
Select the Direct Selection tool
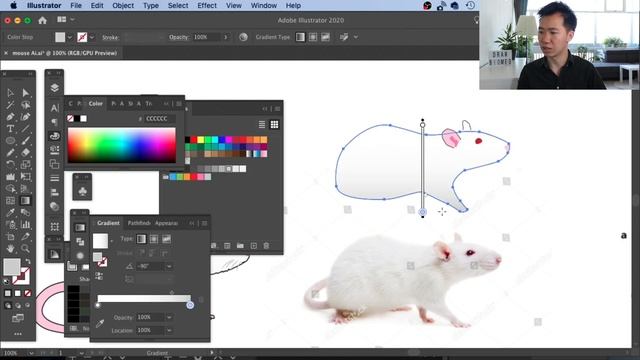click(x=25, y=93)
